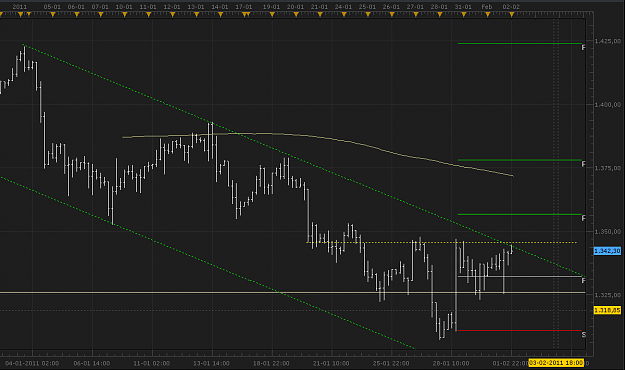Select the 1.375,00 price axis label
Screen dimensions: 625x370
(x=607, y=168)
